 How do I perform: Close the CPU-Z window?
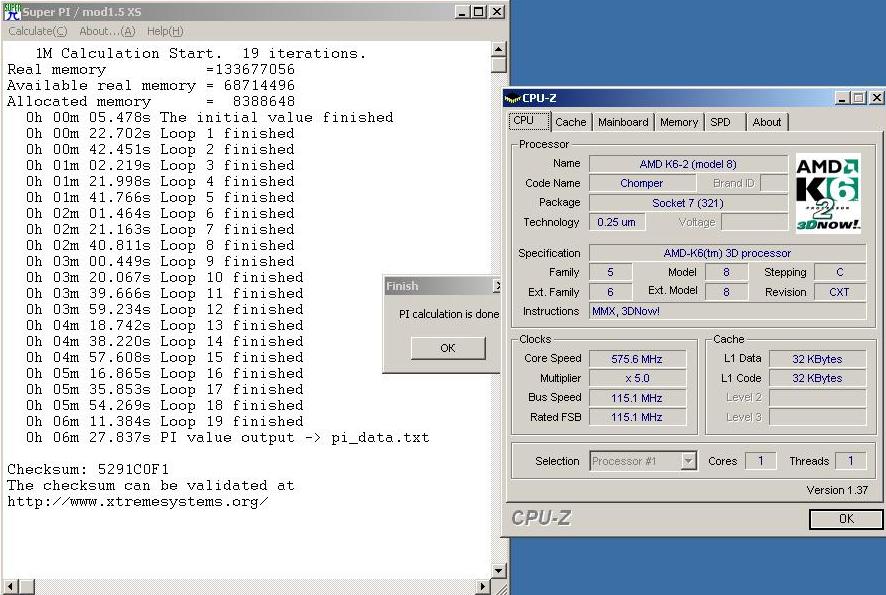[875, 98]
